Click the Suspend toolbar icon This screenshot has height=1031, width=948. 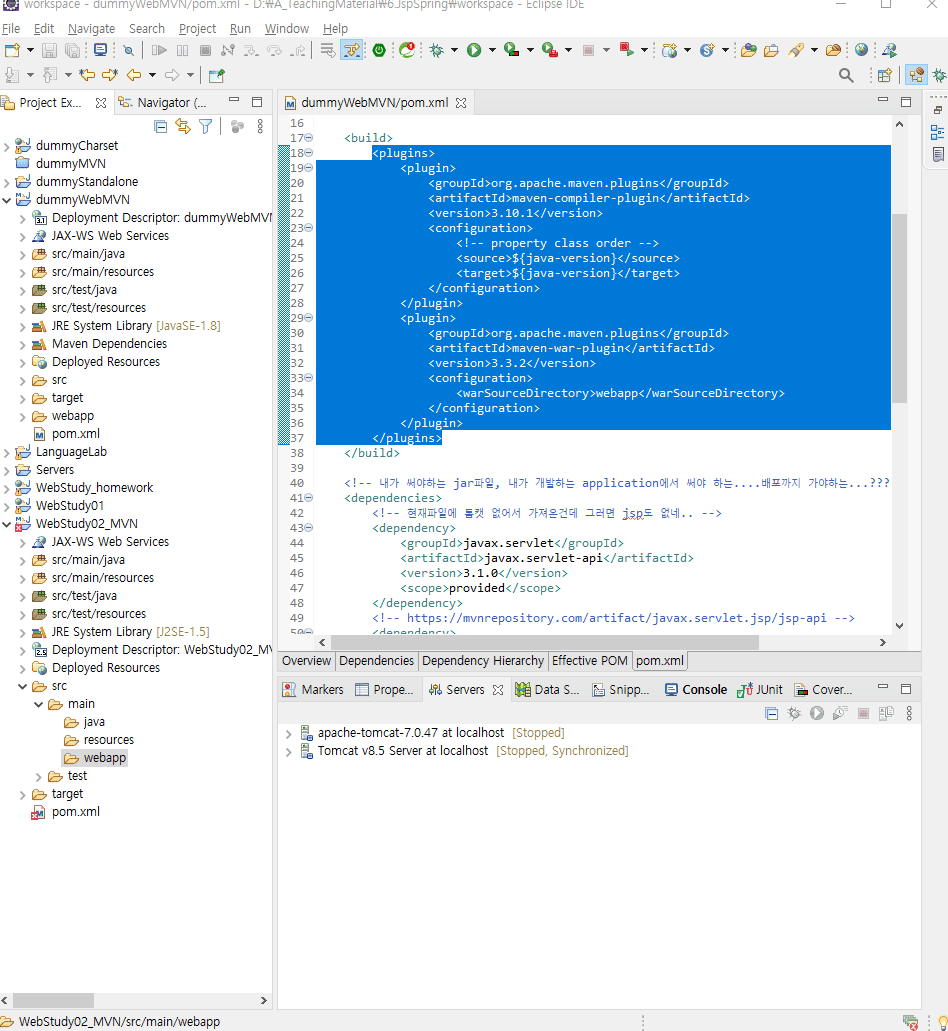tap(183, 50)
